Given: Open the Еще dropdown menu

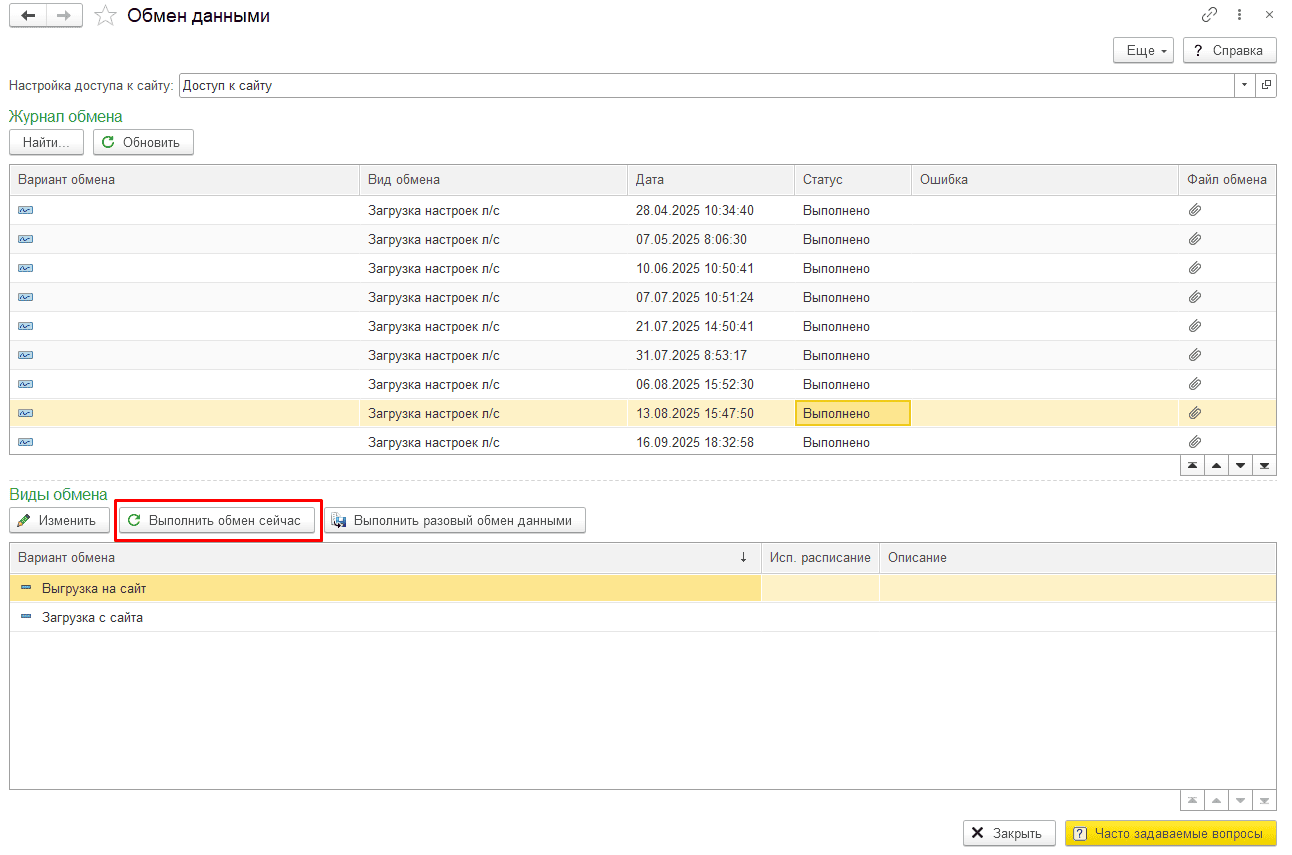Looking at the screenshot, I should [x=1142, y=50].
